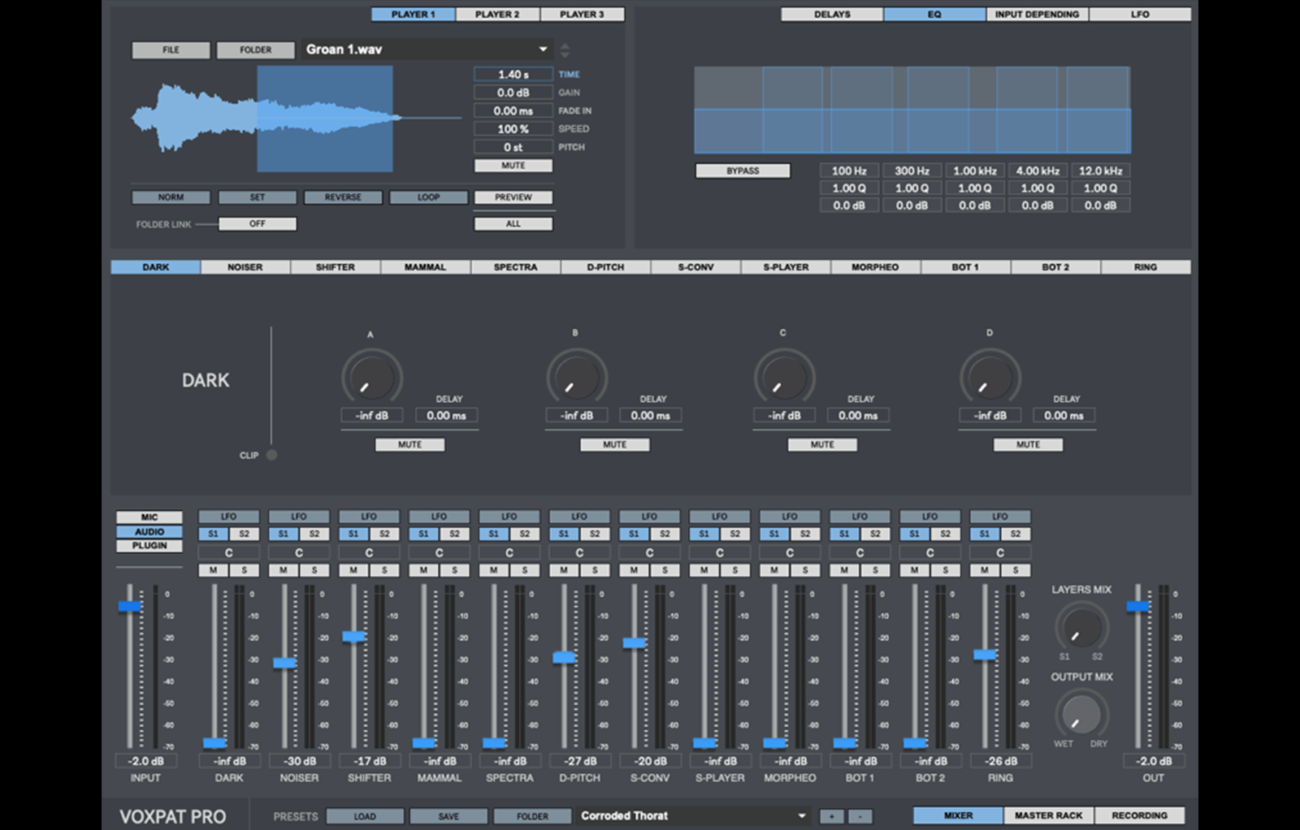1300x830 pixels.
Task: Open the Groan 1.wav file dropdown
Action: 543,50
